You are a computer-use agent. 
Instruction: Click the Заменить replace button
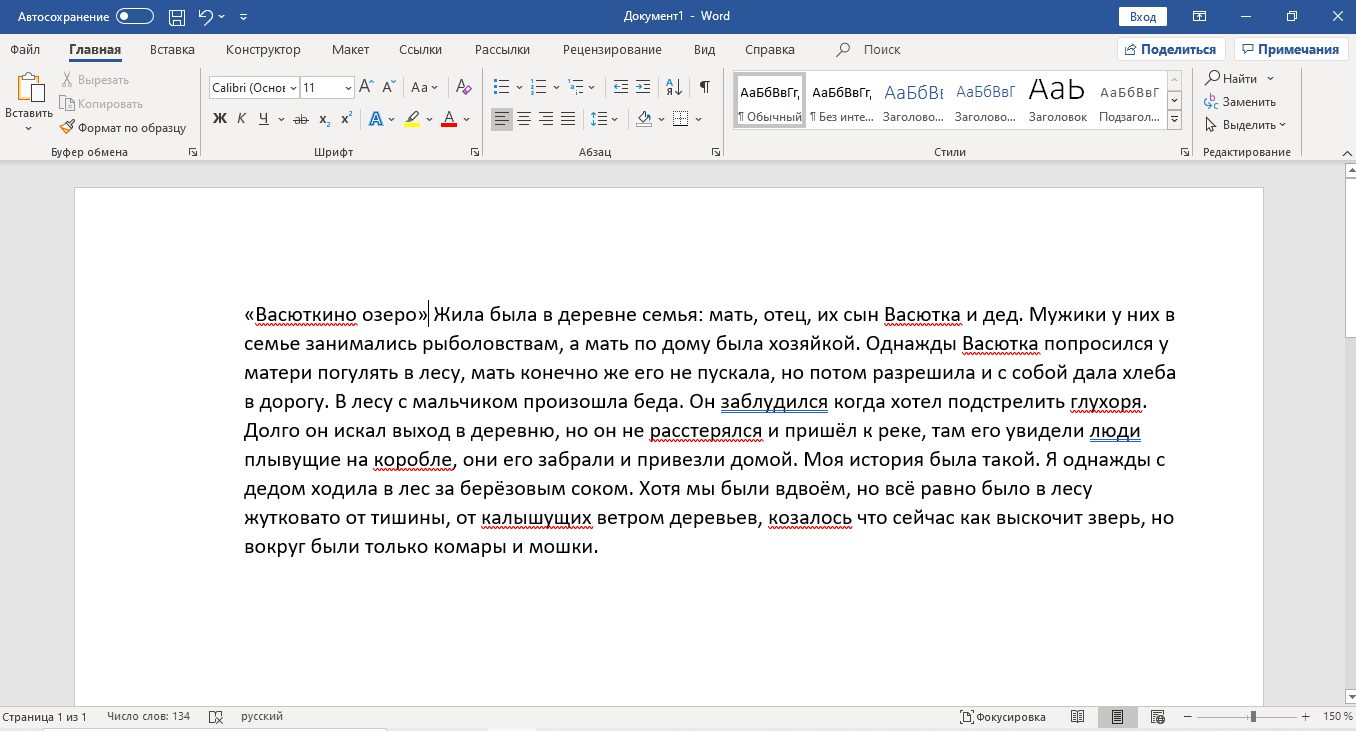click(1240, 101)
